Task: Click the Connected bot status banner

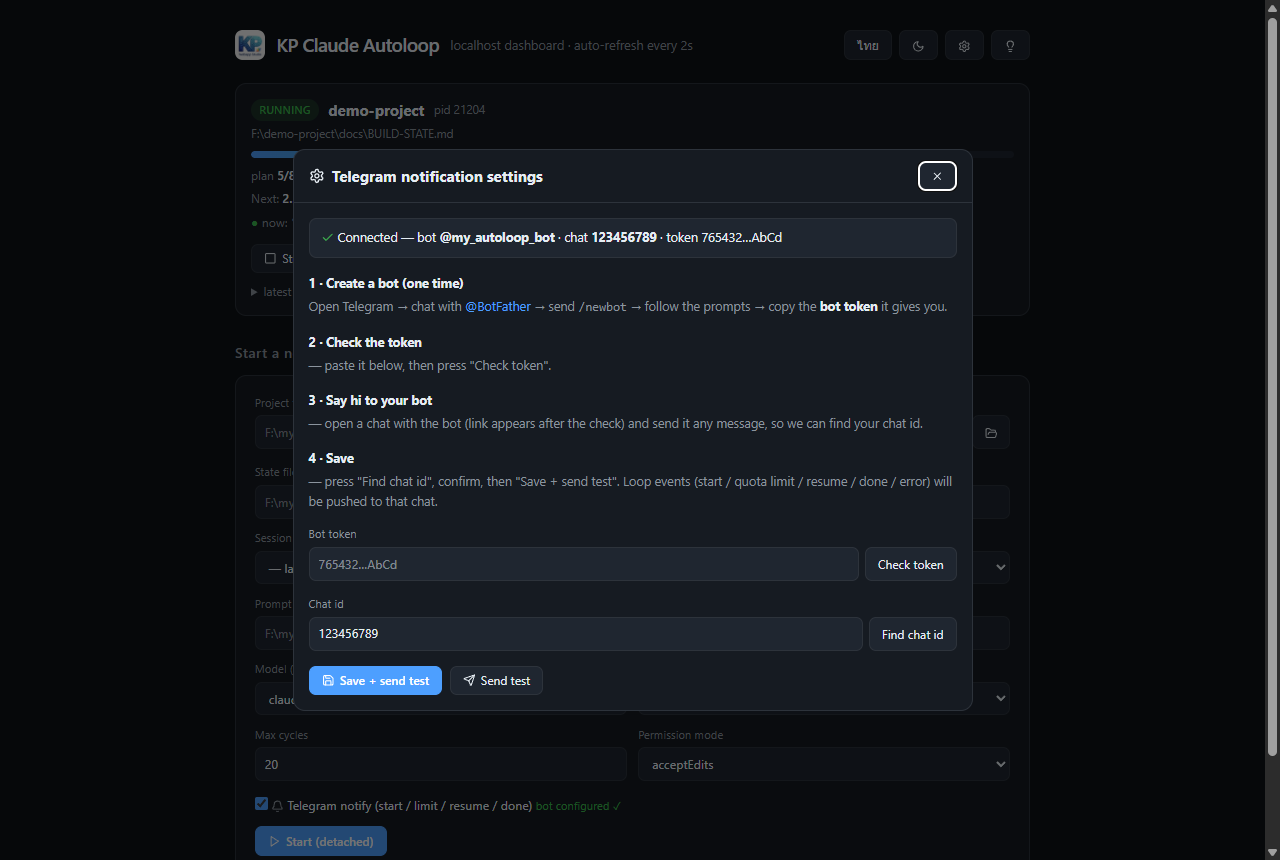Action: click(x=632, y=238)
